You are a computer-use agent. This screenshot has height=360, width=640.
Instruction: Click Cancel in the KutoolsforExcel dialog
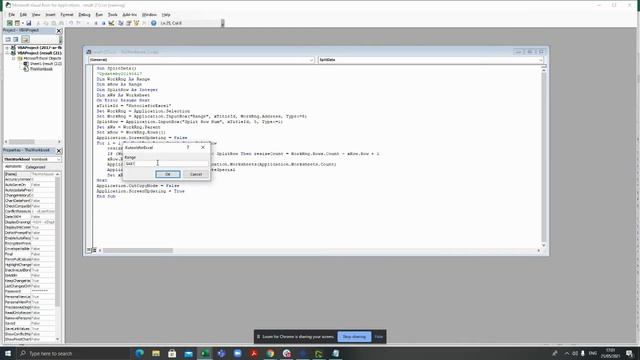pos(196,174)
